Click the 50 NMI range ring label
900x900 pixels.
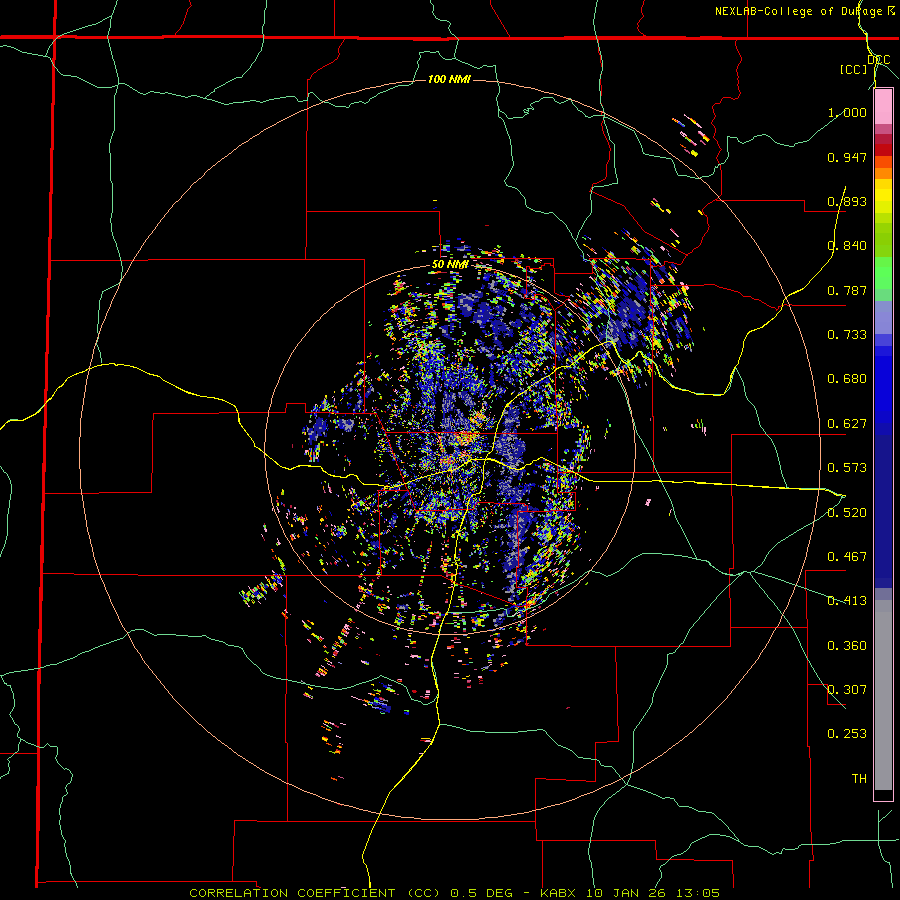click(x=451, y=265)
